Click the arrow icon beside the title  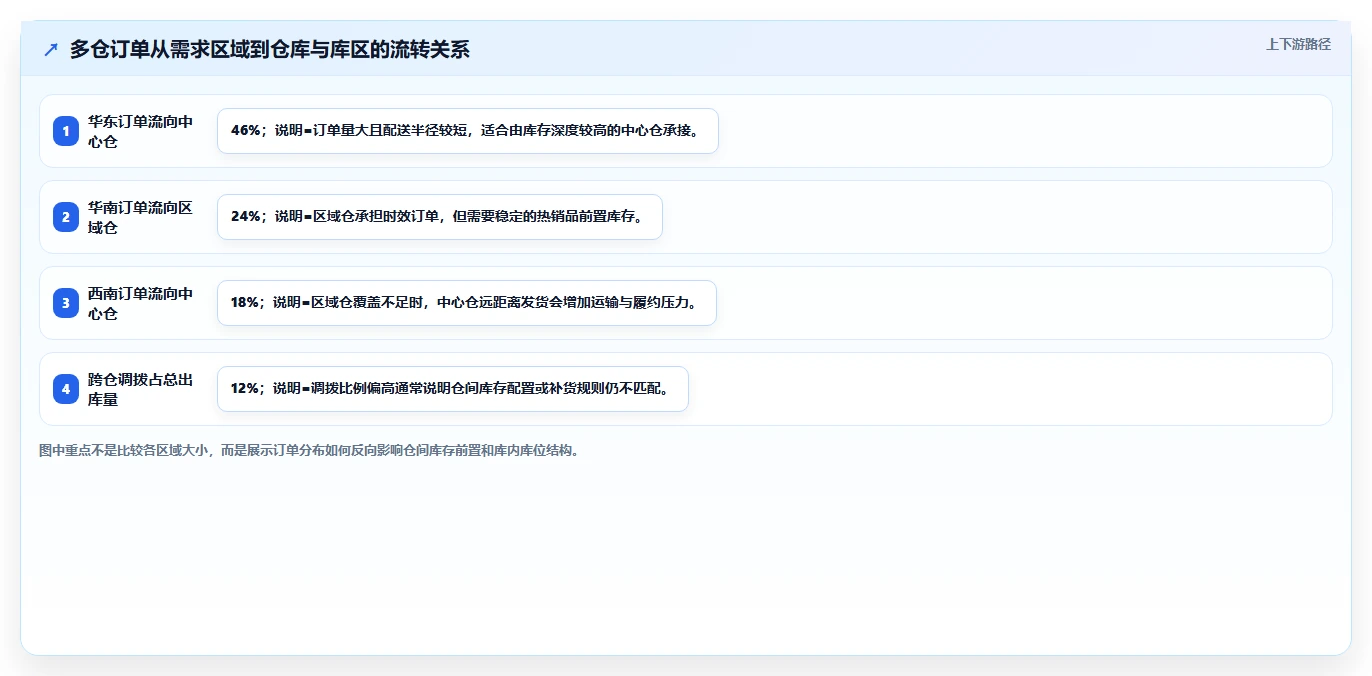click(x=51, y=49)
